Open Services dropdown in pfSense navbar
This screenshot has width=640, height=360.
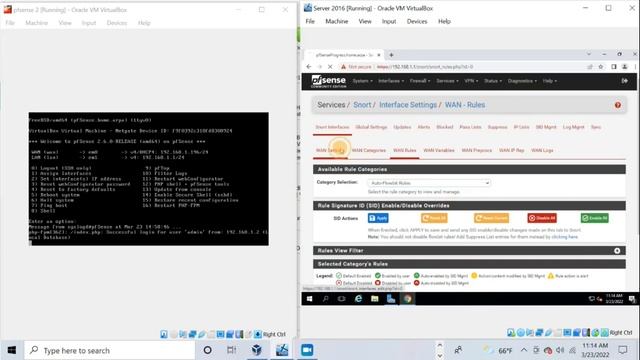tap(447, 81)
